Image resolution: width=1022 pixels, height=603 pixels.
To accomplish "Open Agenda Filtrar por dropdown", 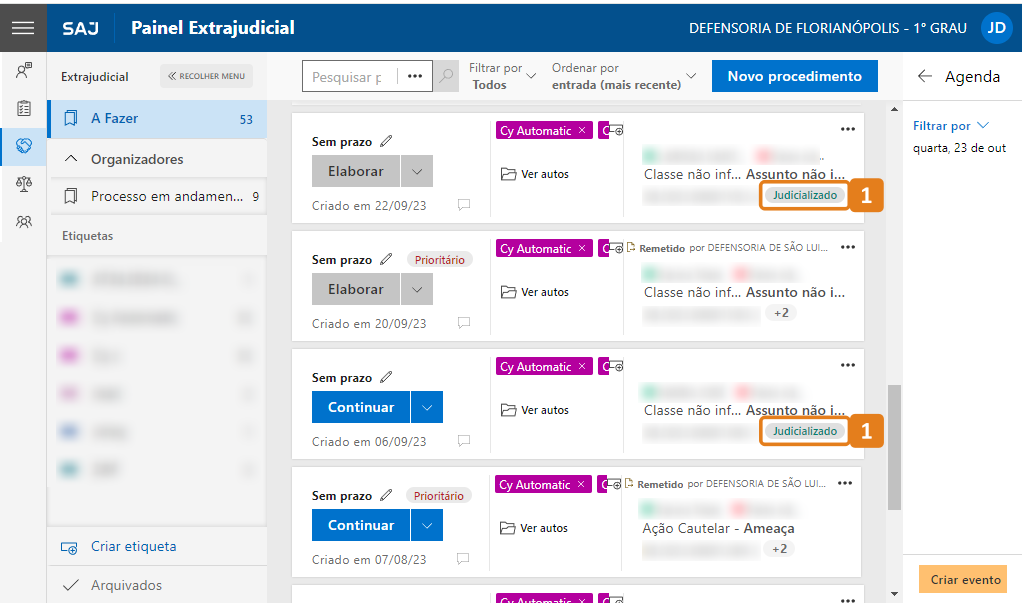I will (x=951, y=126).
